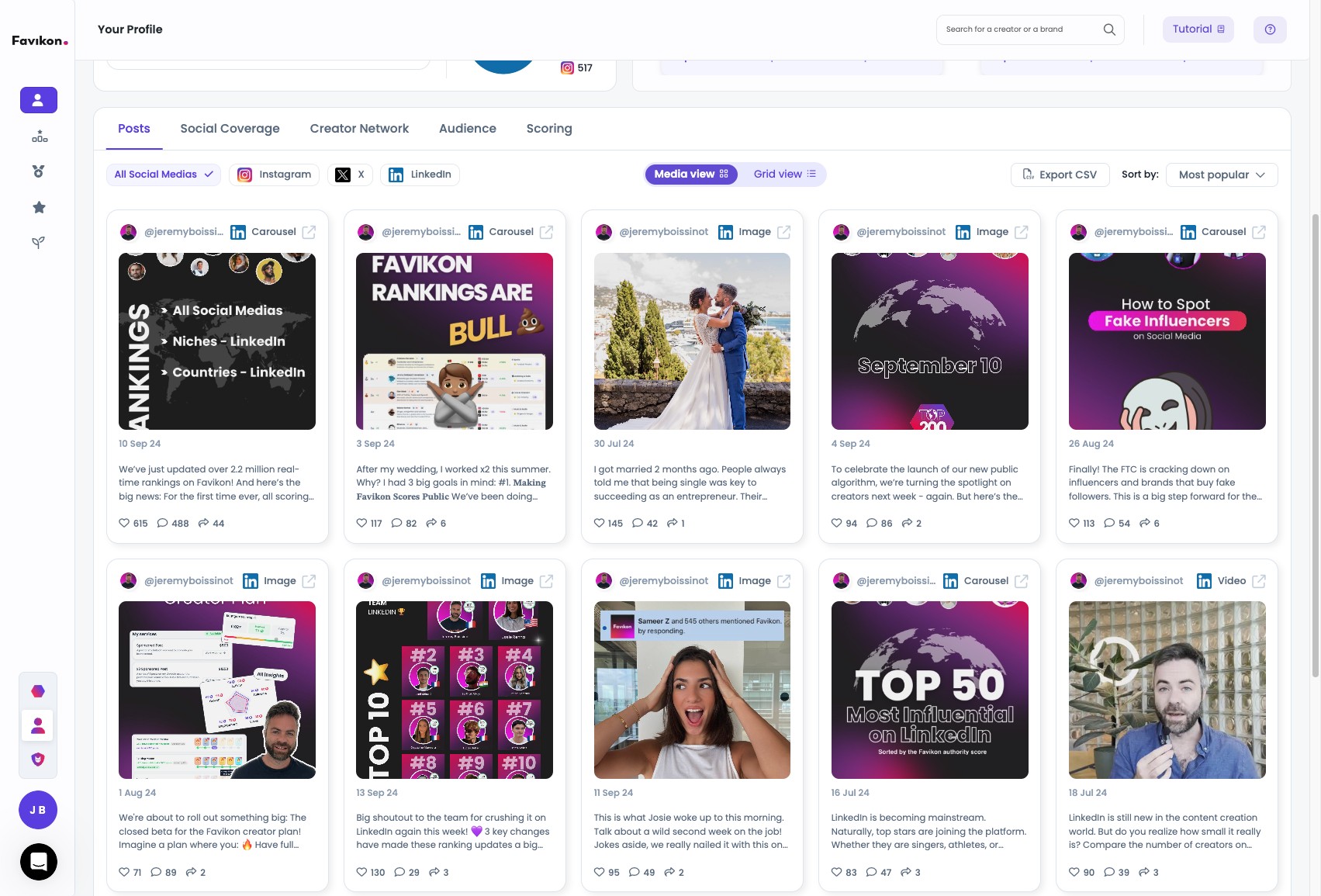Open the chat support bubble

coord(39,862)
